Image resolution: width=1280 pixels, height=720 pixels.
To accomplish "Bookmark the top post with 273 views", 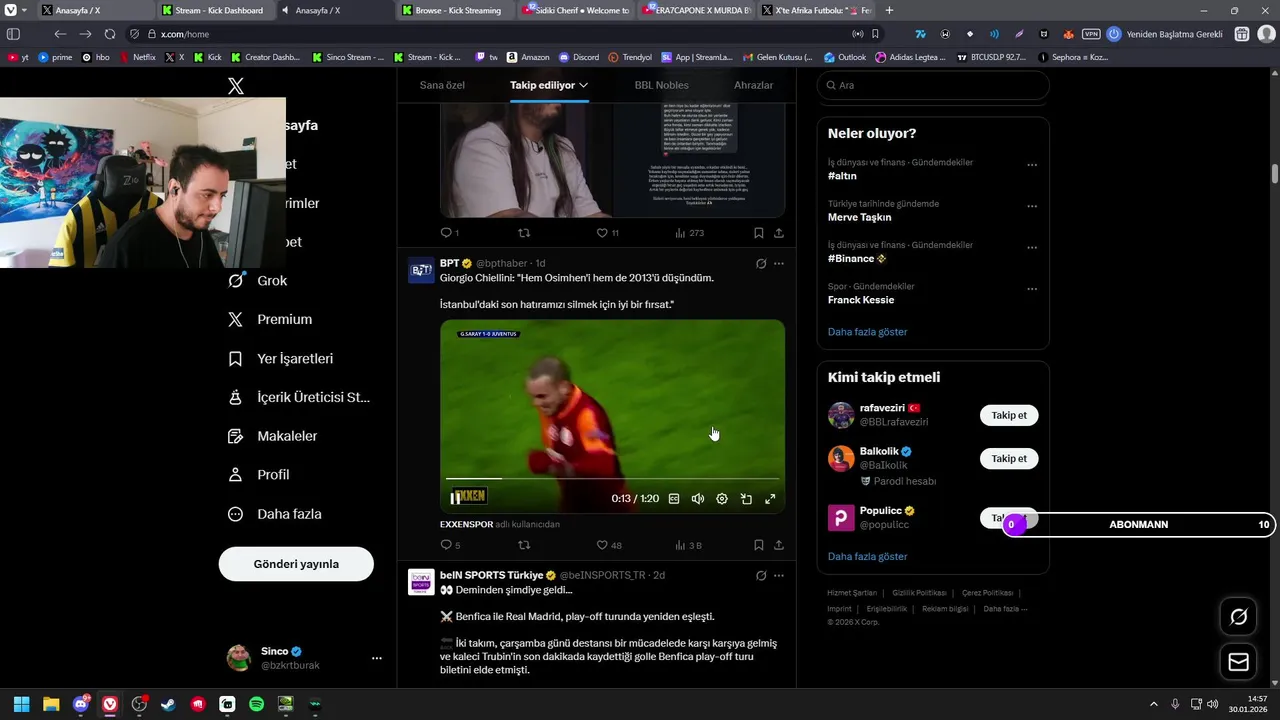I will [758, 233].
